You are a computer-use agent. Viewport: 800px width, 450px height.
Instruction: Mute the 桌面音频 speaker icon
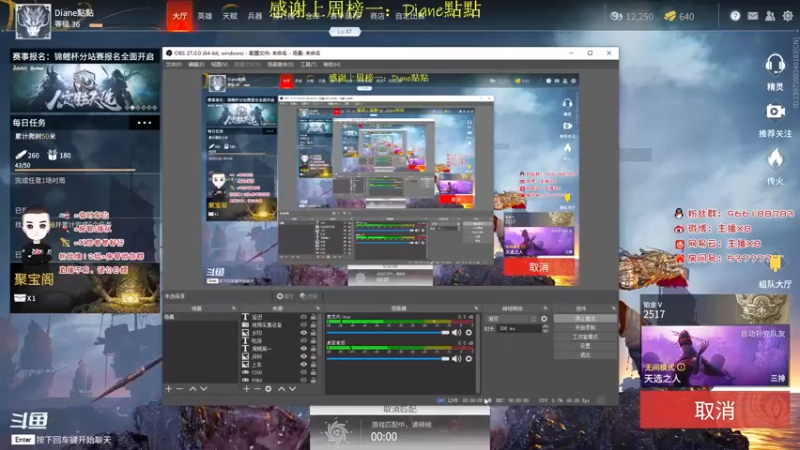tap(457, 359)
